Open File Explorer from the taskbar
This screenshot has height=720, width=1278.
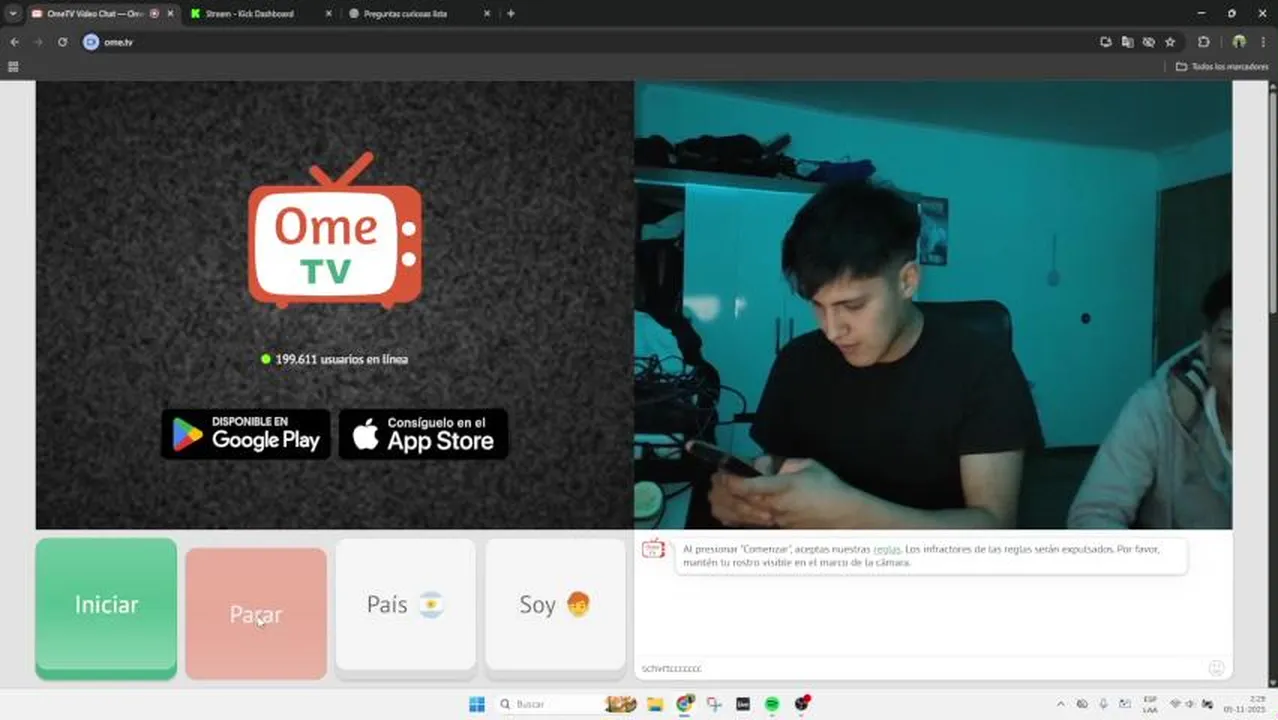pyautogui.click(x=655, y=704)
